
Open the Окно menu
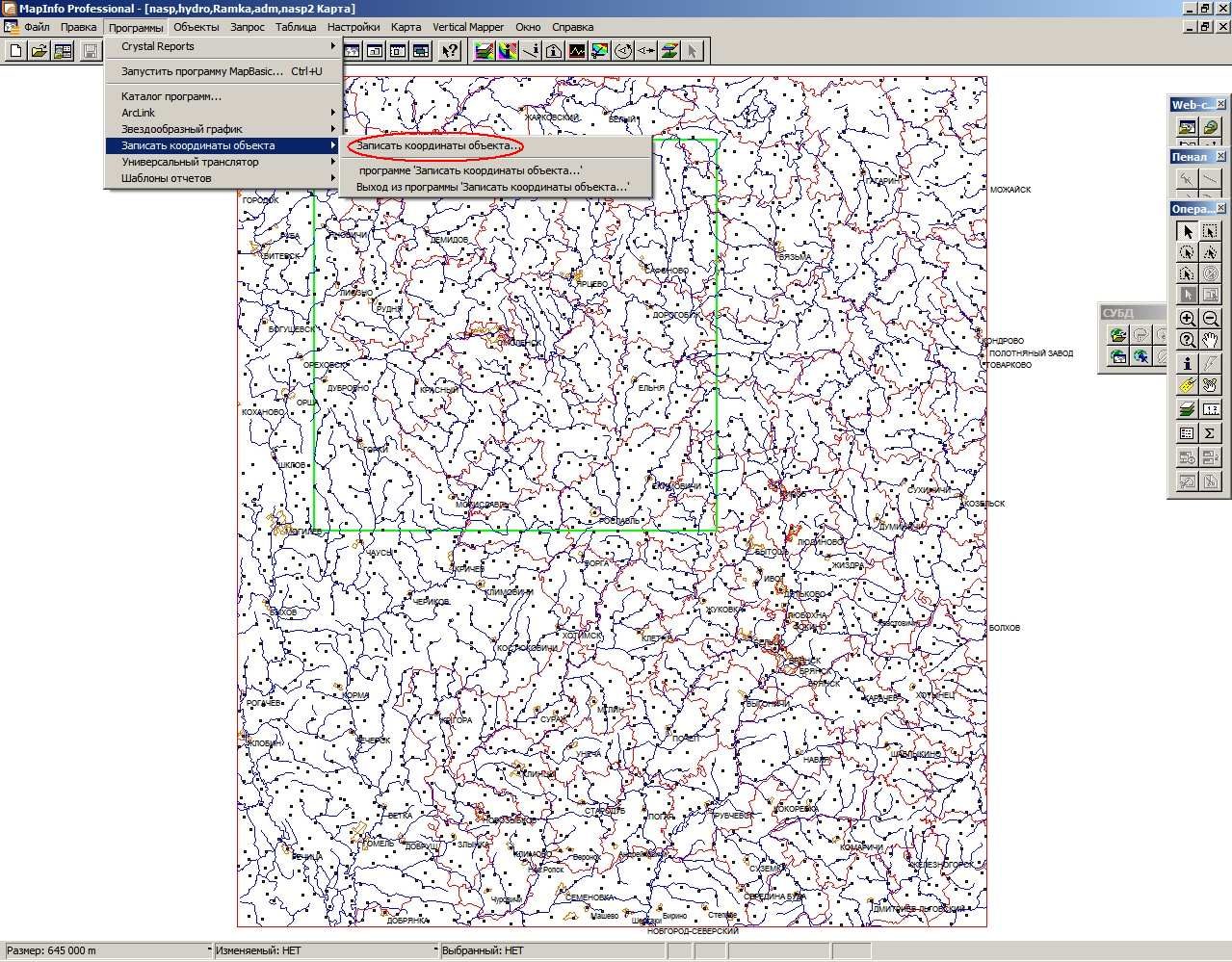click(x=528, y=27)
